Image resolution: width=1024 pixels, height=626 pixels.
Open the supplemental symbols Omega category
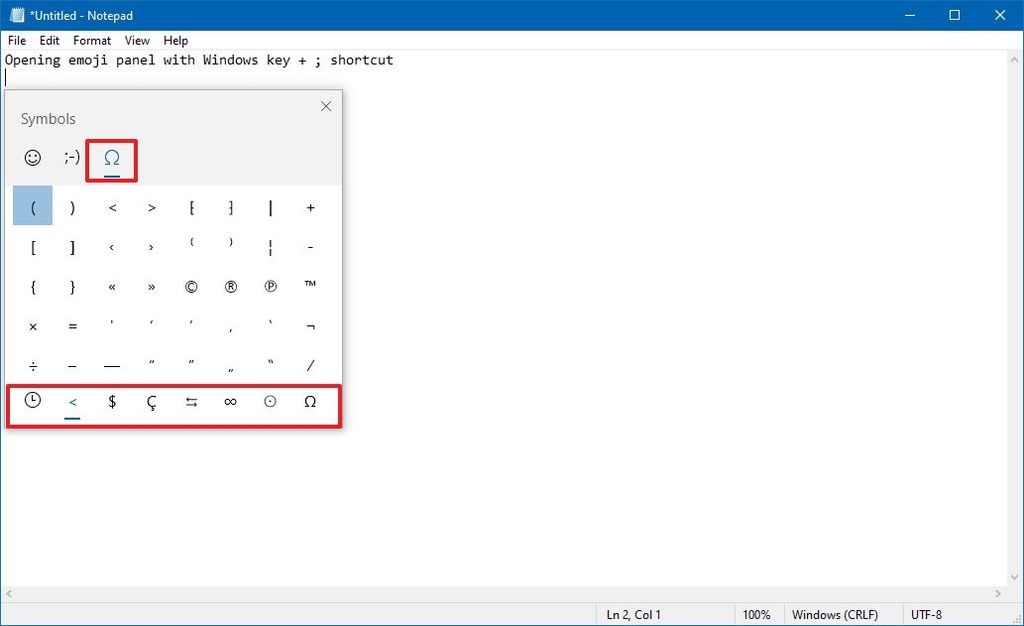pyautogui.click(x=310, y=402)
